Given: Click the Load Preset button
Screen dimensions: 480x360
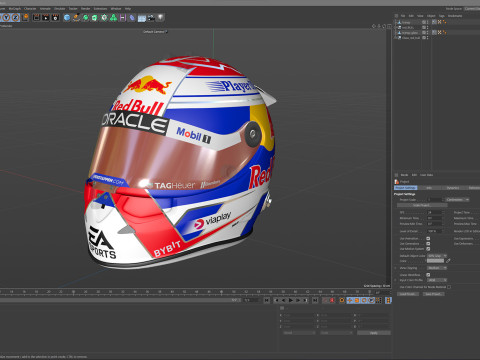Looking at the screenshot, I should (408, 294).
